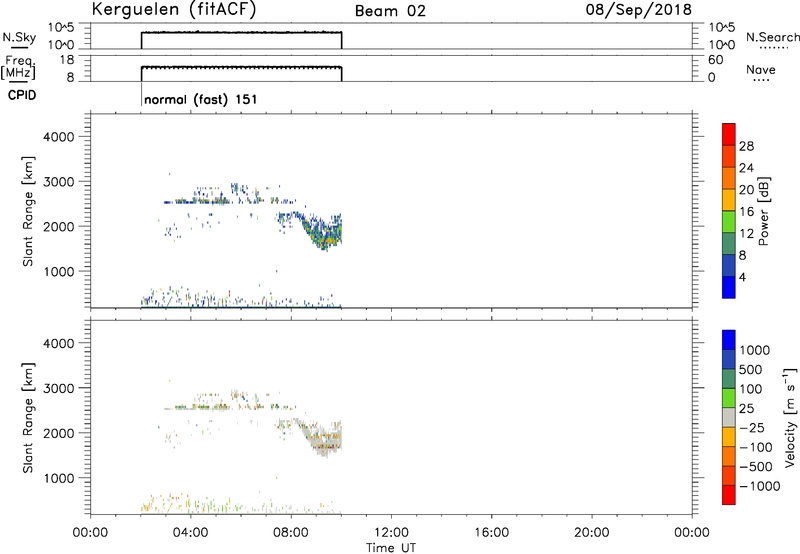Pick the light green 12–16 dB power swatch
Image resolution: width=800 pixels, height=554 pixels.
point(729,221)
